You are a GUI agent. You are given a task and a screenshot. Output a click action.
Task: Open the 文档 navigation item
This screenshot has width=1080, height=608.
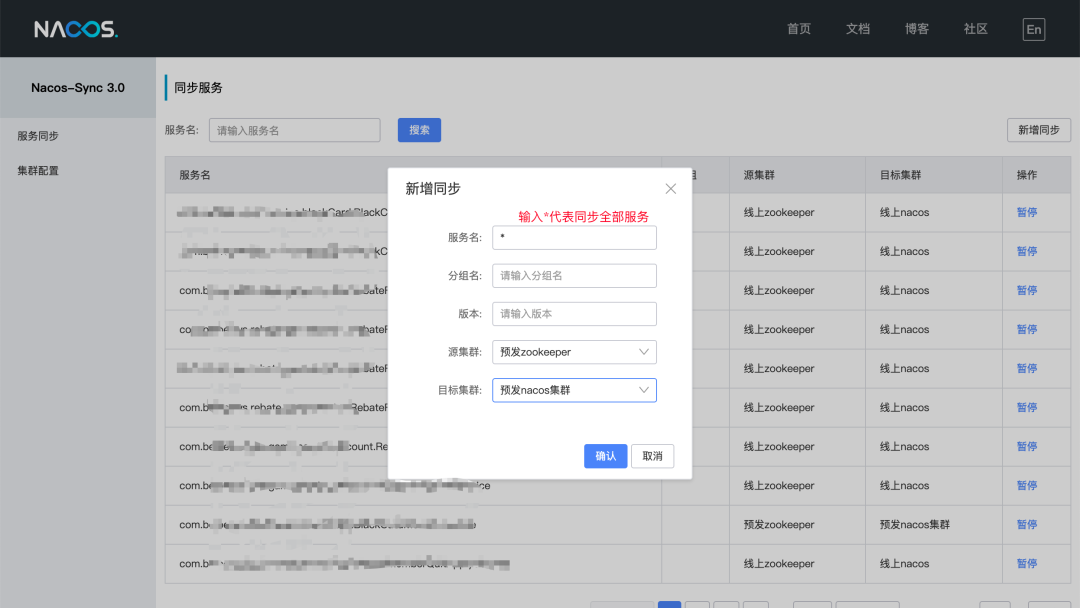857,28
